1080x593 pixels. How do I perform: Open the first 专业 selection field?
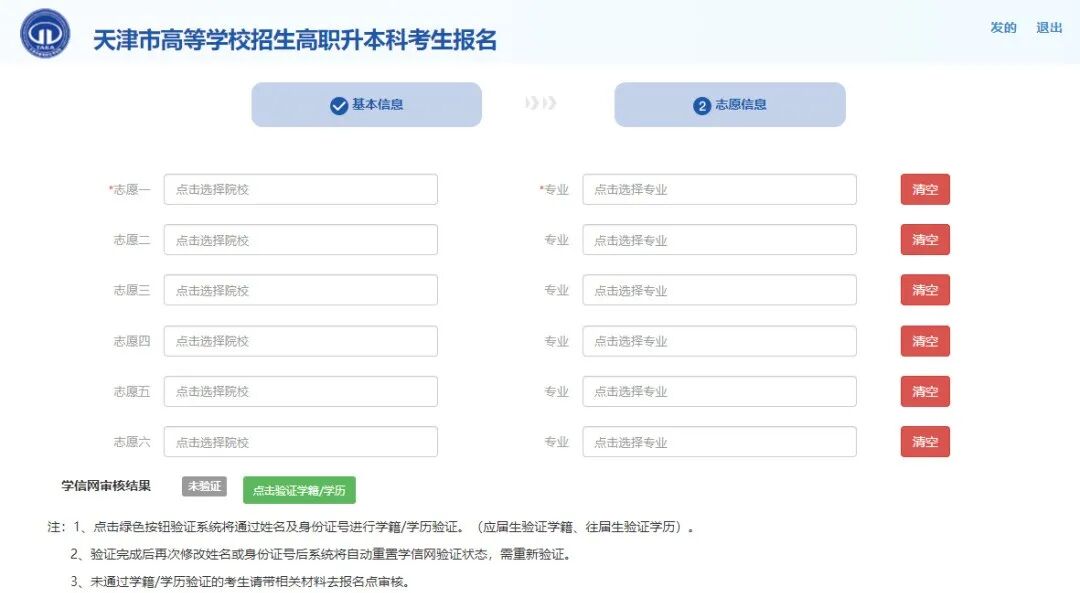[719, 189]
